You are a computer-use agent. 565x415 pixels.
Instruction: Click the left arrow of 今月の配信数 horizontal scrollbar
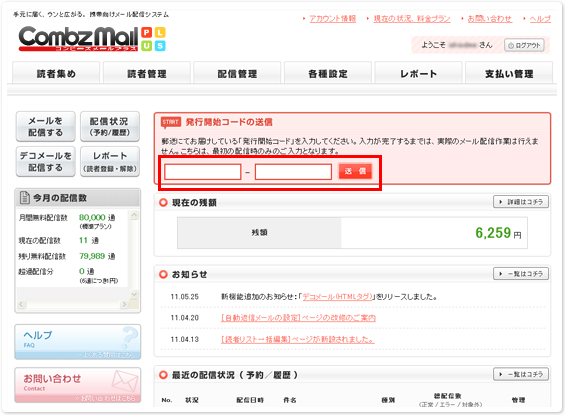[x=21, y=304]
